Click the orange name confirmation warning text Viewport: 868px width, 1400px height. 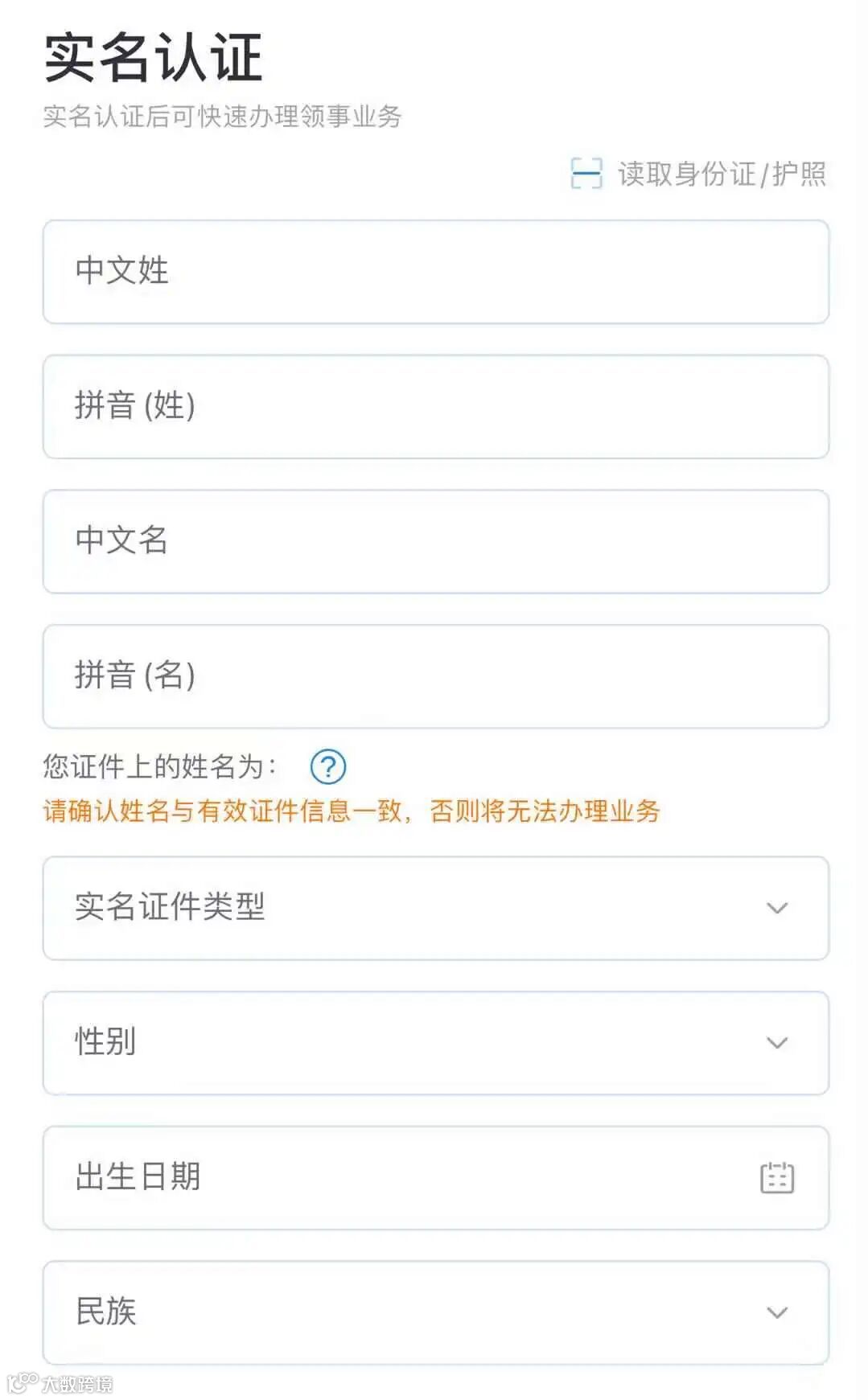(352, 811)
